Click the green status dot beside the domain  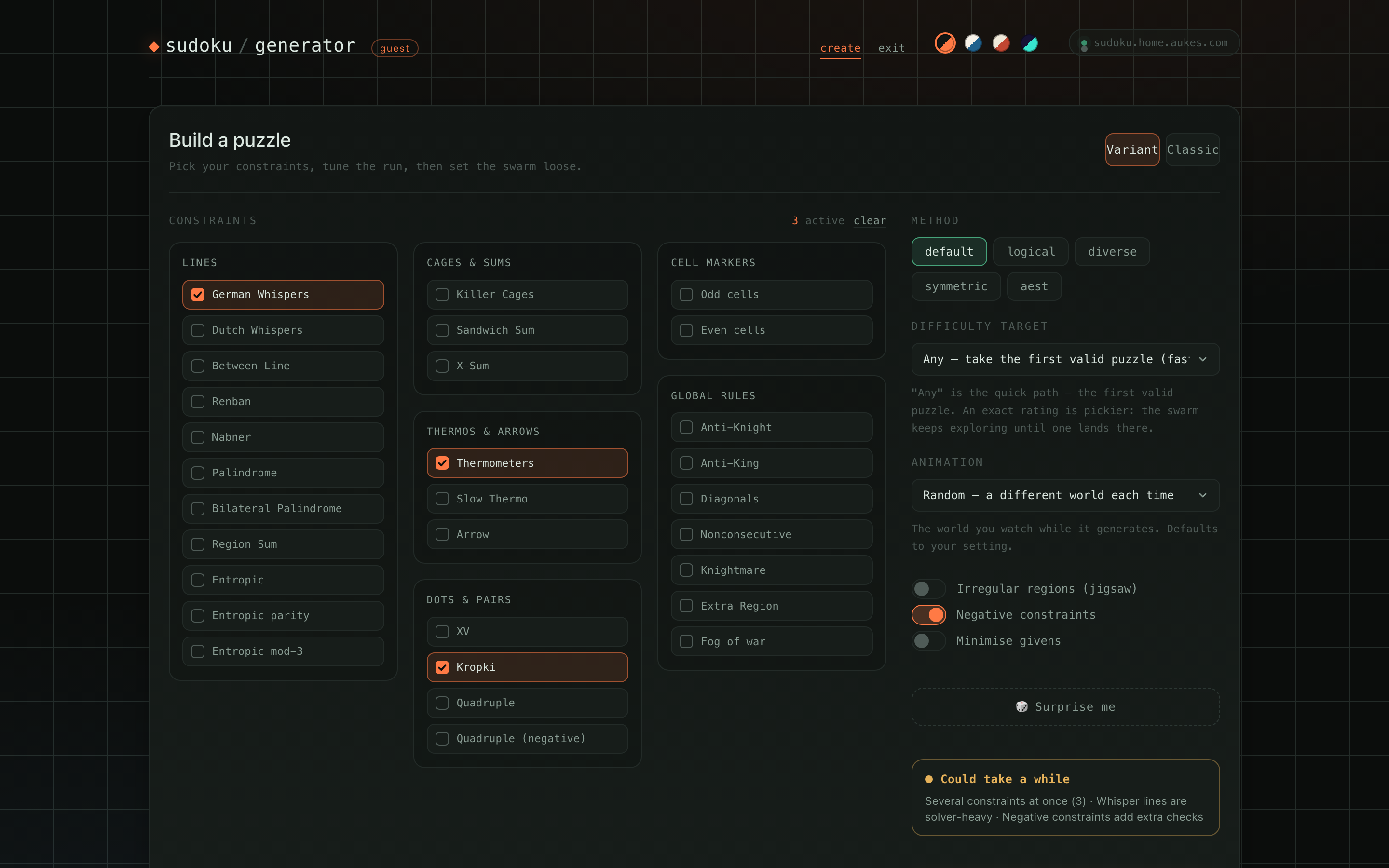click(1084, 43)
